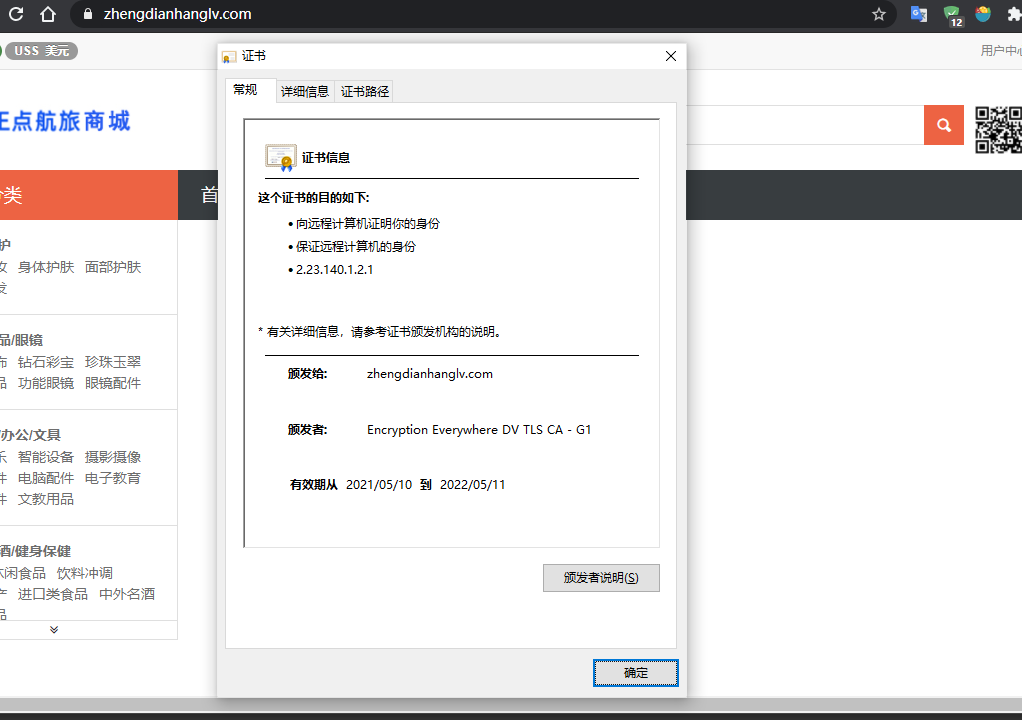Click the 这个证书的目的如下 label
The height and width of the screenshot is (720, 1022).
[314, 198]
